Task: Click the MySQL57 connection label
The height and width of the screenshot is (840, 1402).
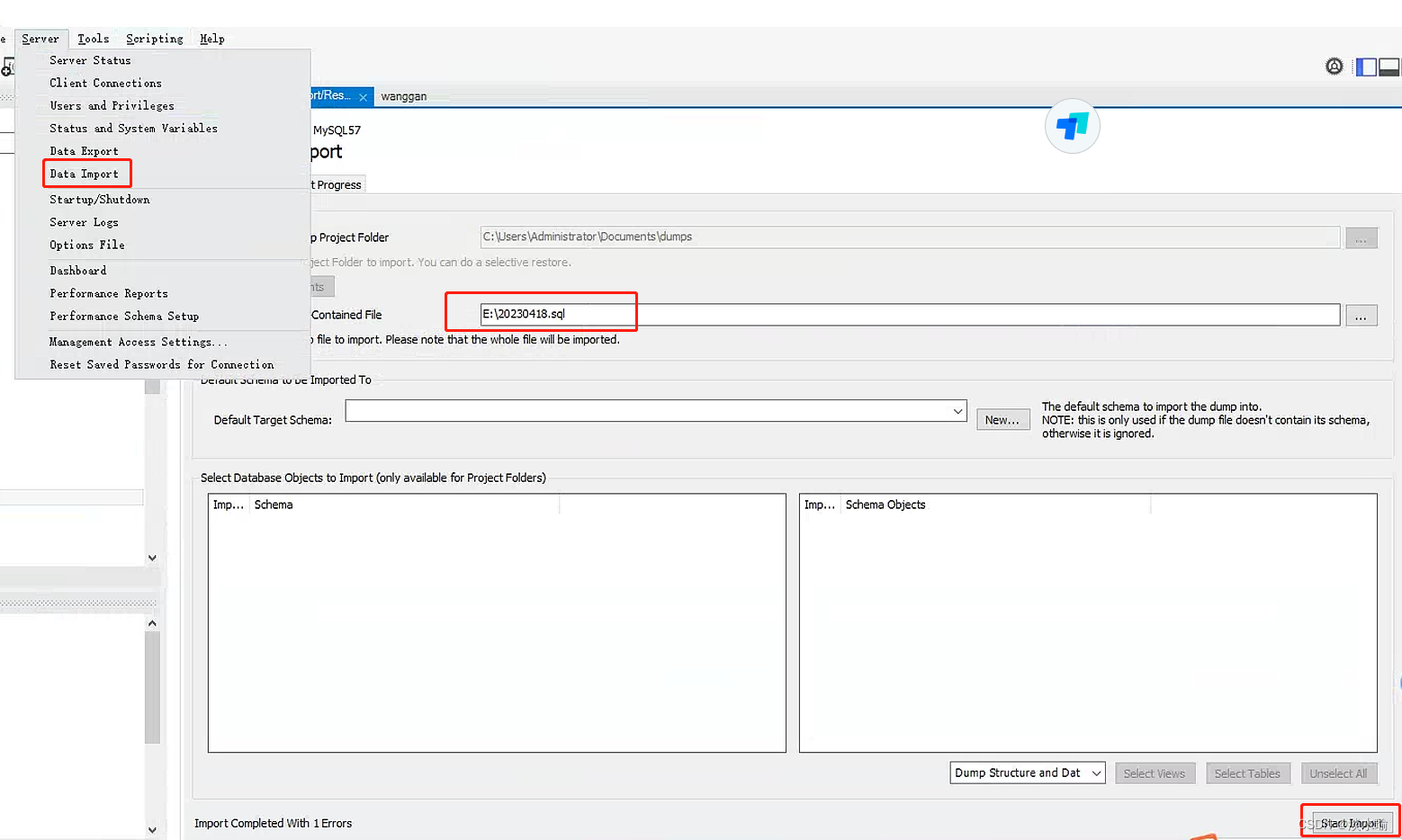Action: 337,130
